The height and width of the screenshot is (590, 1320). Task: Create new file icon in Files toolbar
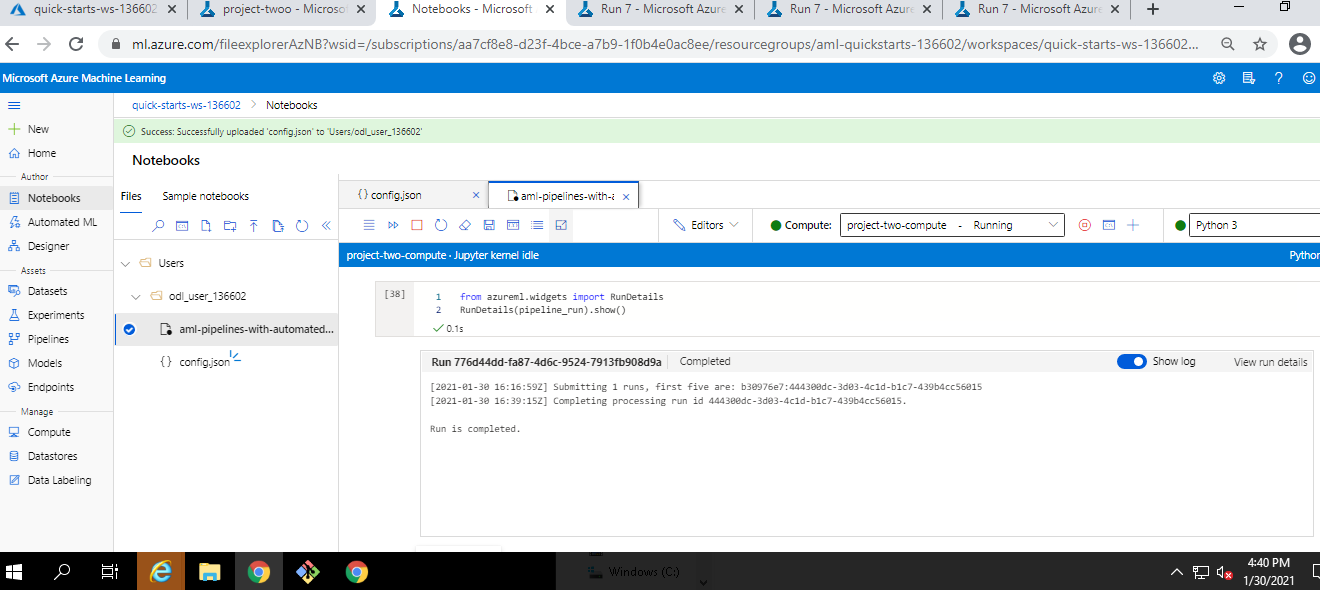click(x=206, y=226)
